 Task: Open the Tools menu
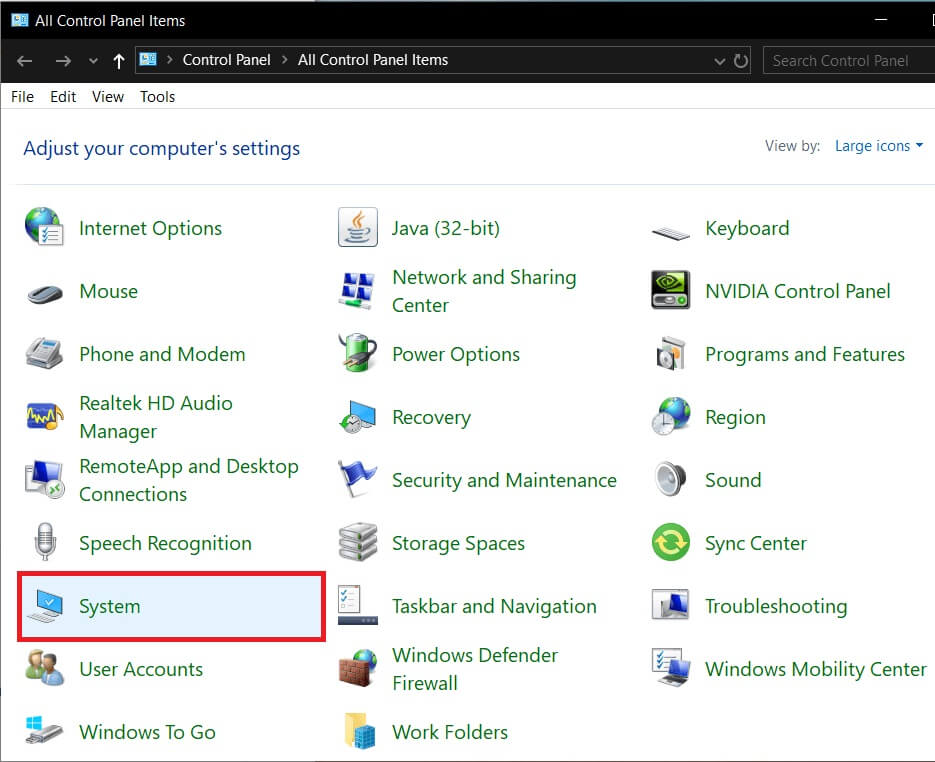(x=157, y=97)
